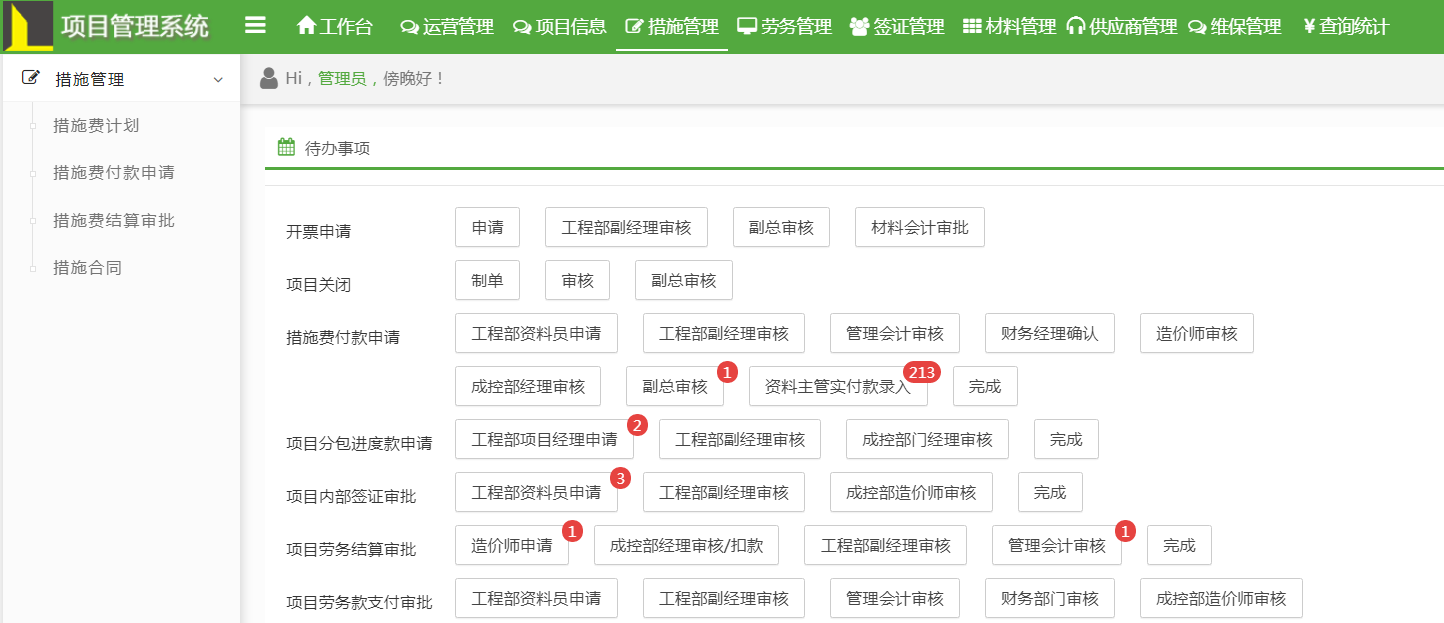This screenshot has width=1444, height=623.
Task: Click the 成控部经理审核/扣款 button
Action: coord(686,546)
